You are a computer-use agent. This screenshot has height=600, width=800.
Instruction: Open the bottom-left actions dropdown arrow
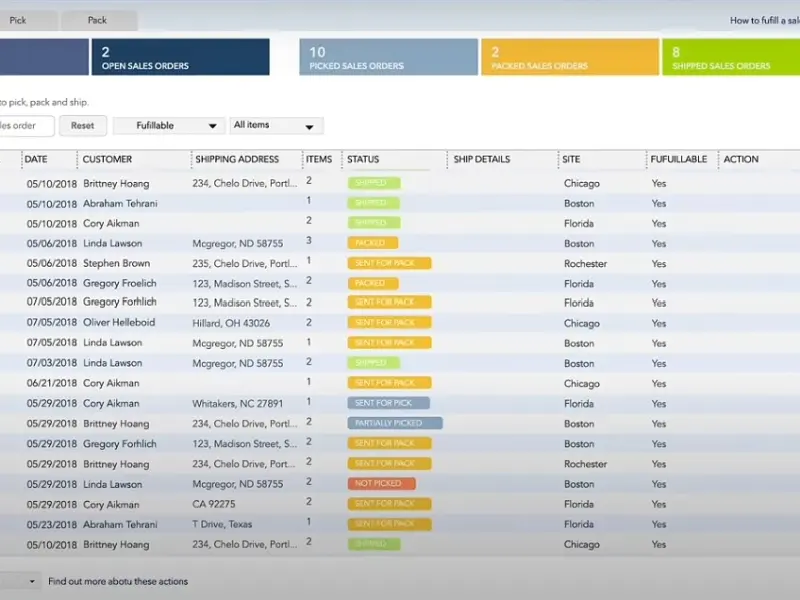pos(32,581)
